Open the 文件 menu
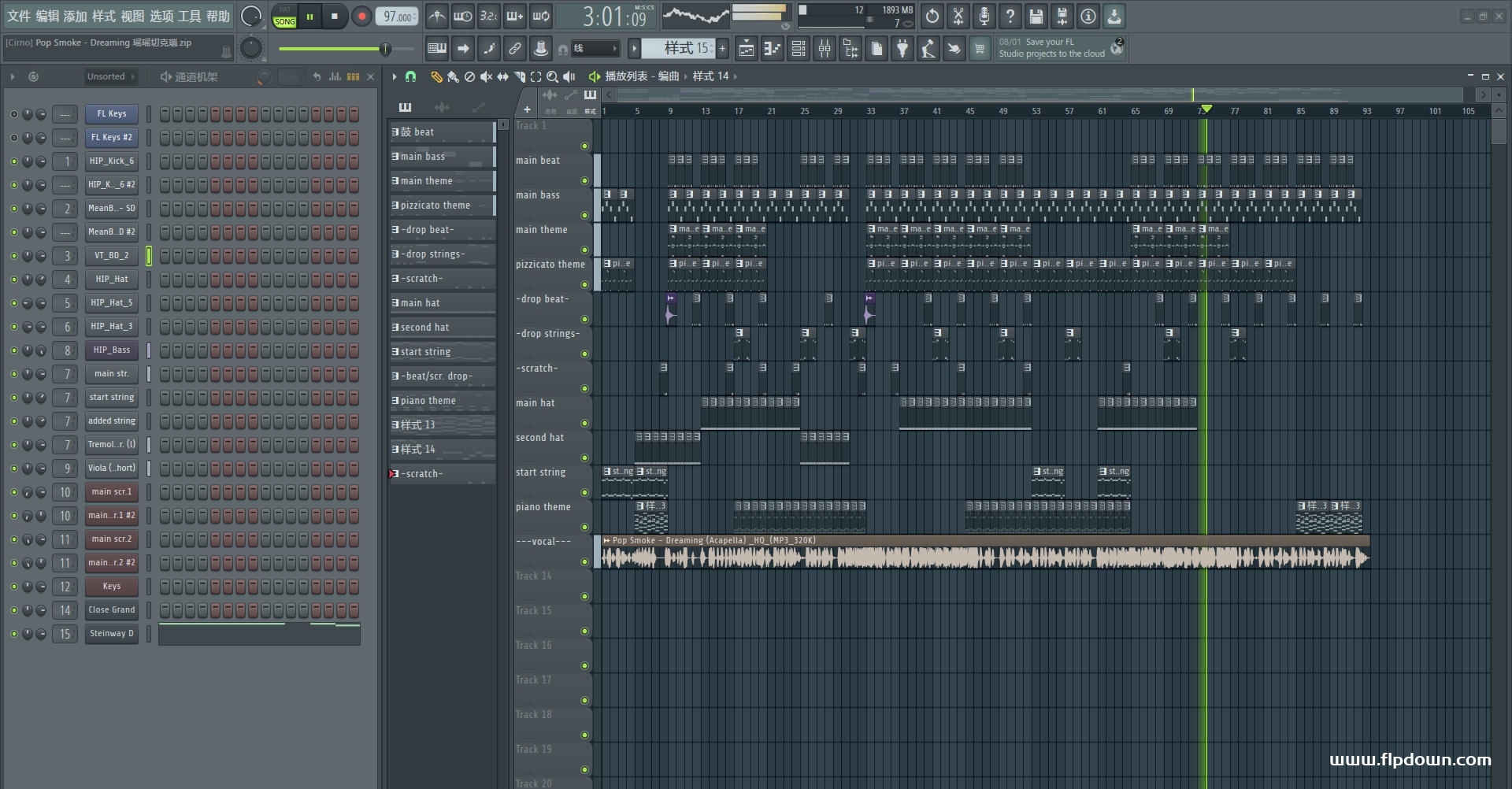The height and width of the screenshot is (789, 1512). pyautogui.click(x=19, y=16)
